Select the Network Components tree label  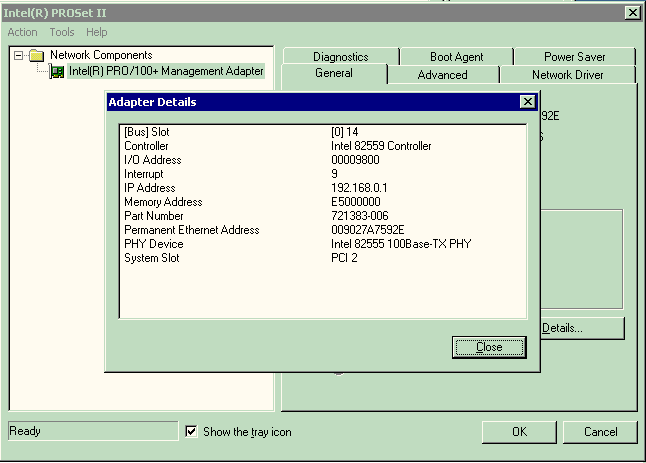pyautogui.click(x=101, y=55)
